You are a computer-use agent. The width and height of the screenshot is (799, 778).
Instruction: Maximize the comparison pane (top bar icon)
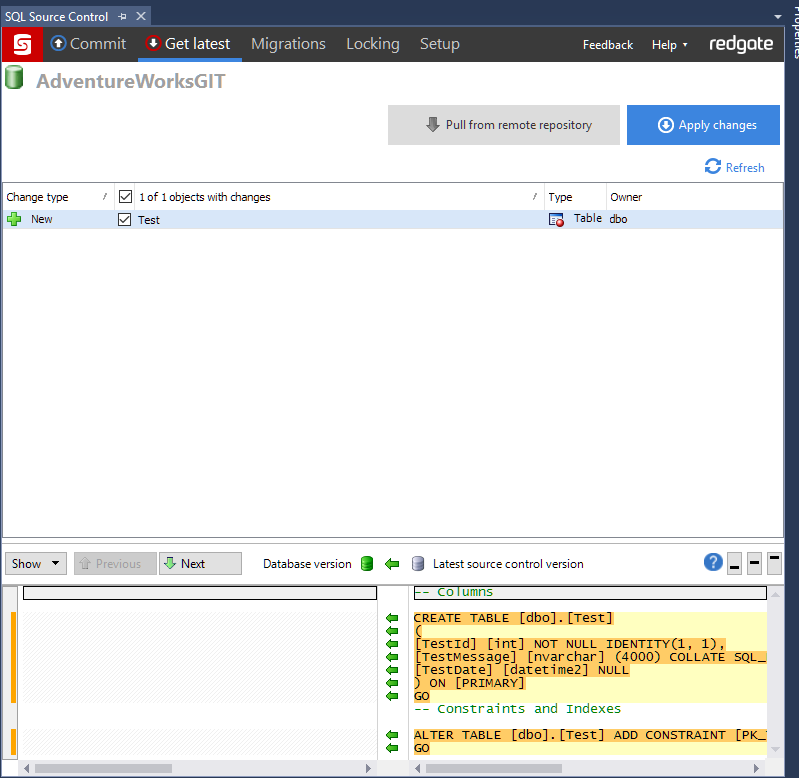point(775,564)
